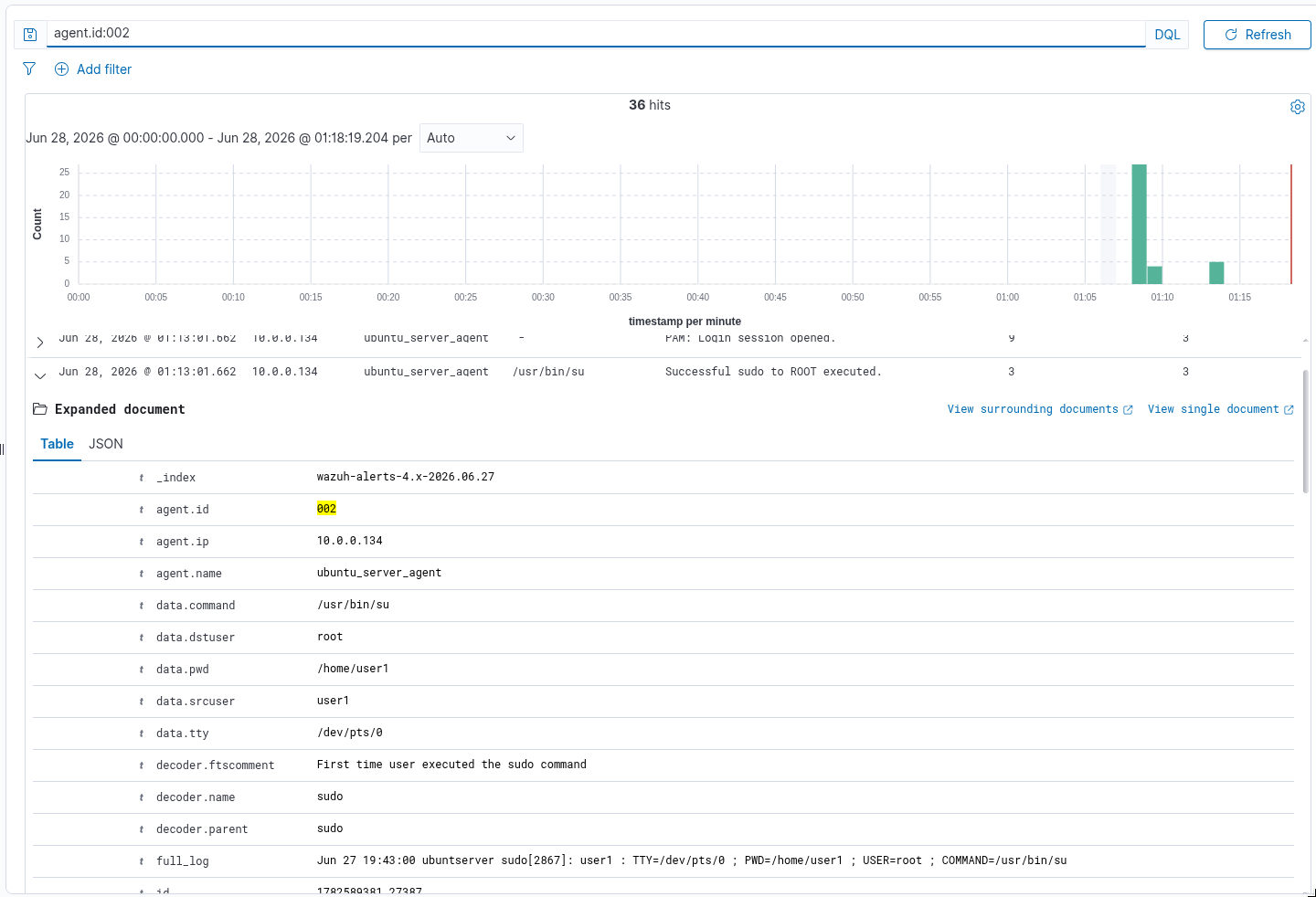Collapse the Successful sudo to ROOT row
Image resolution: width=1316 pixels, height=897 pixels.
pos(39,375)
